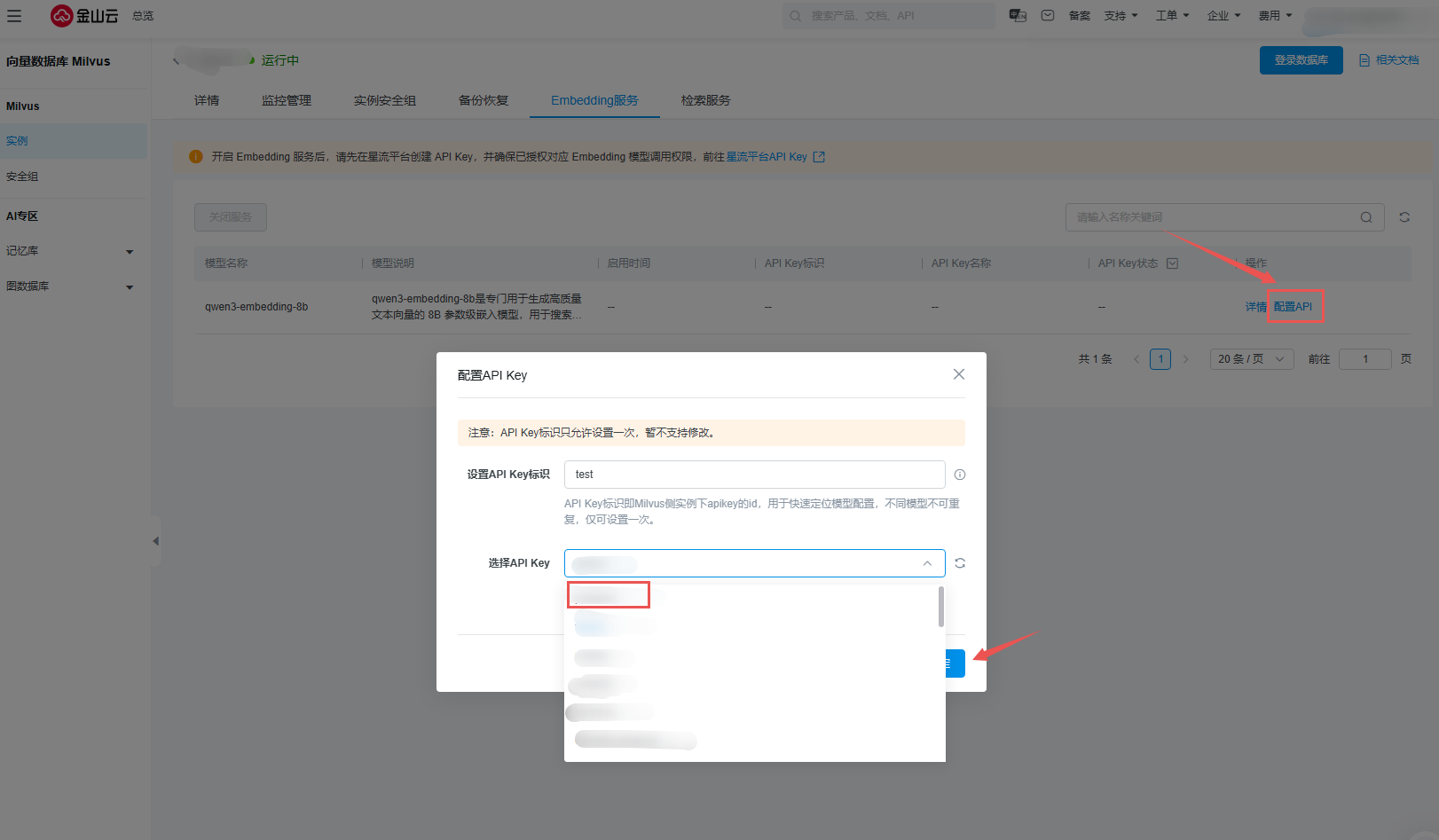Open the message inbox icon

tap(1048, 16)
